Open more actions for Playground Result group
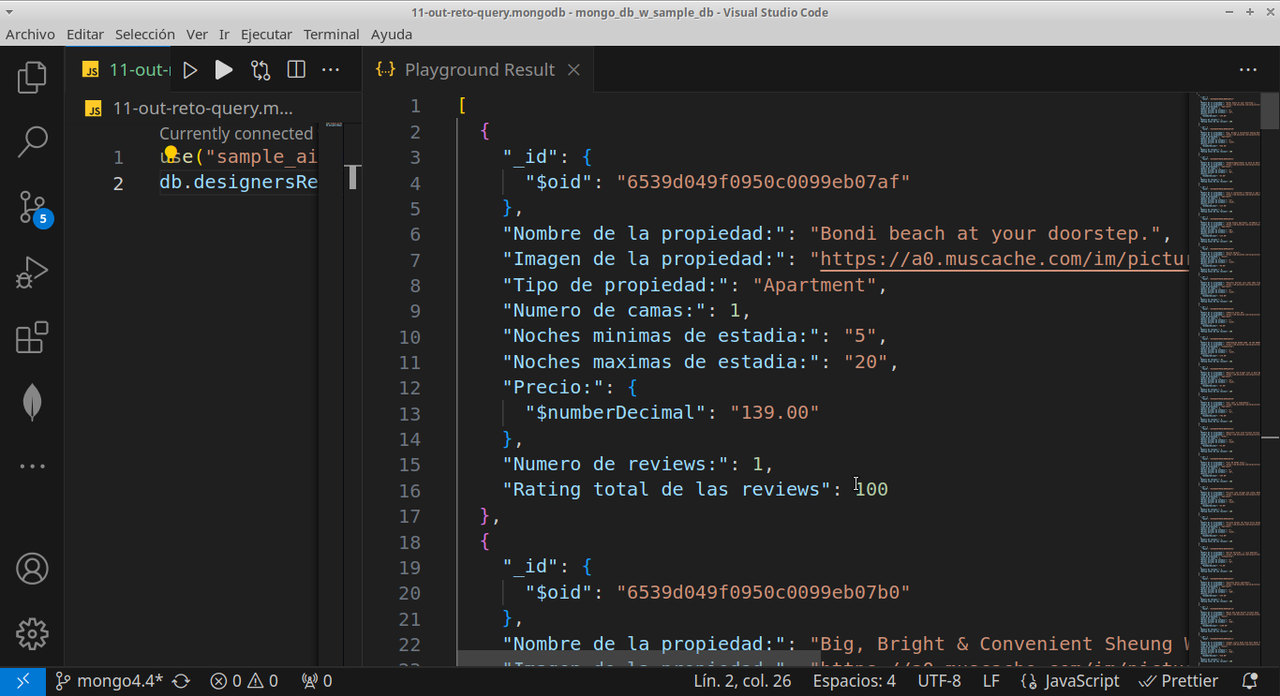The image size is (1280, 696). (x=1248, y=70)
